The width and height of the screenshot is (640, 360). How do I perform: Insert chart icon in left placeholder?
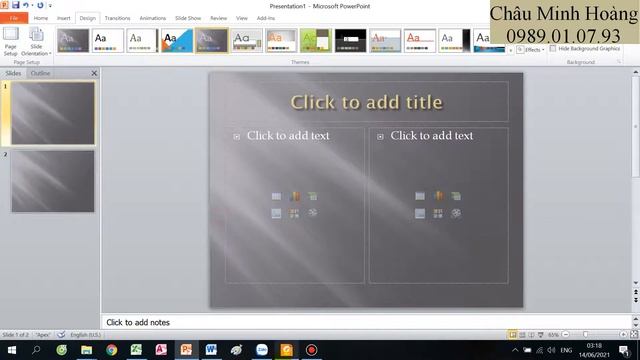coord(294,196)
